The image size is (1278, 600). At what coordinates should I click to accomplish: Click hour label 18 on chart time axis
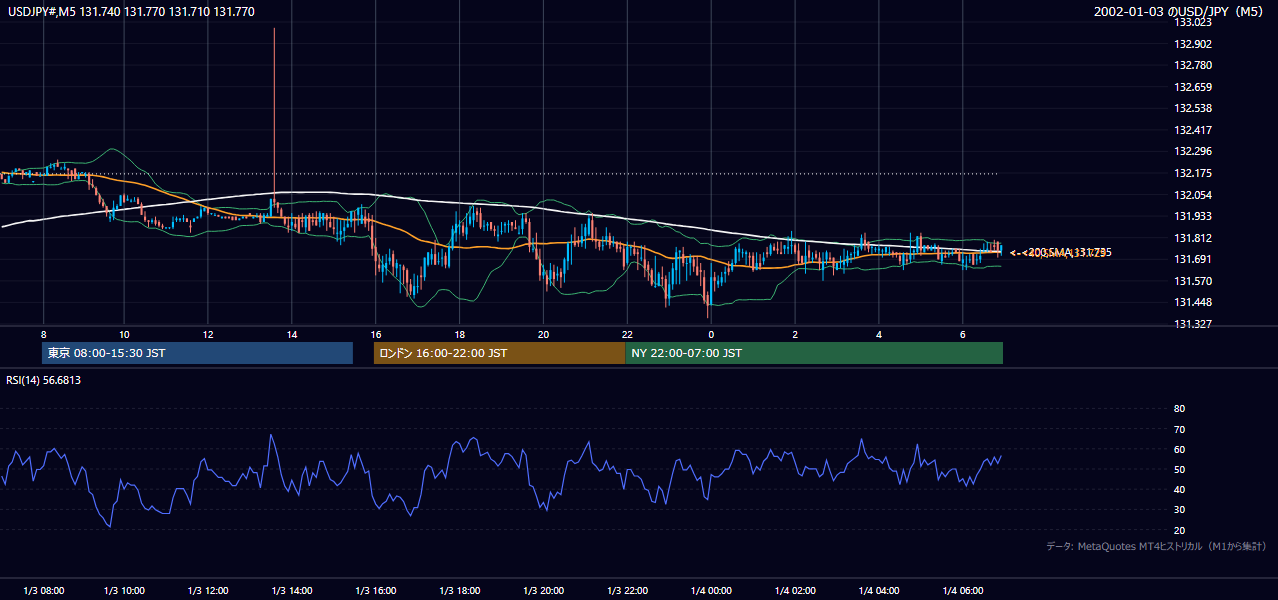459,333
